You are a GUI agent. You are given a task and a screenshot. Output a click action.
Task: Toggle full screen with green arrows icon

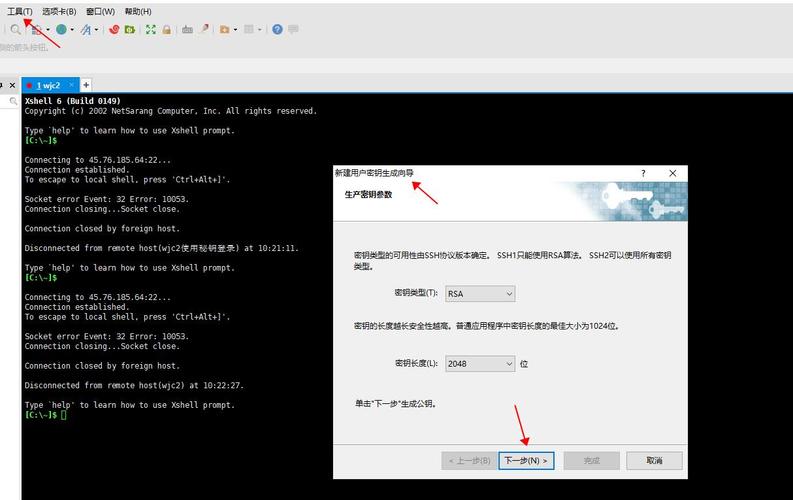pos(151,29)
